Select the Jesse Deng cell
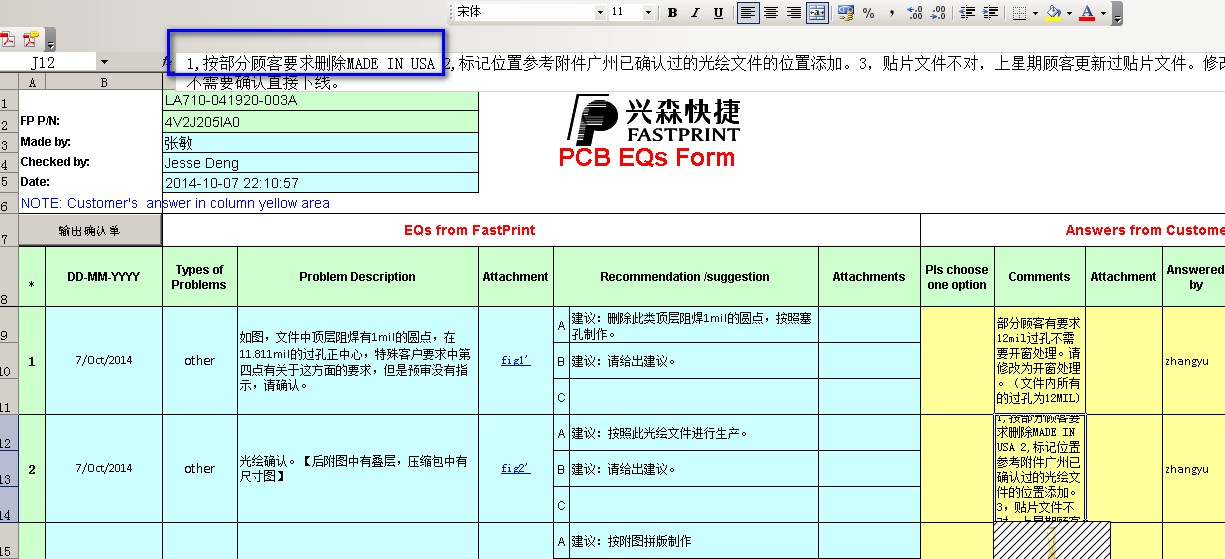The image size is (1225, 559). 320,163
